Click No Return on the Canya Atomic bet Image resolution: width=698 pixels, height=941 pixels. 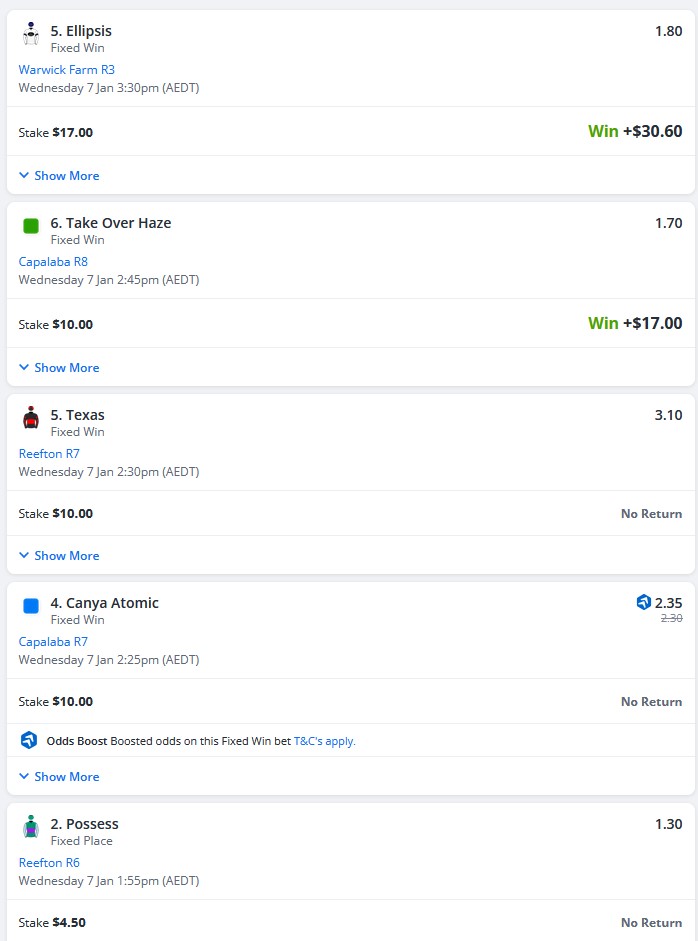tap(651, 702)
